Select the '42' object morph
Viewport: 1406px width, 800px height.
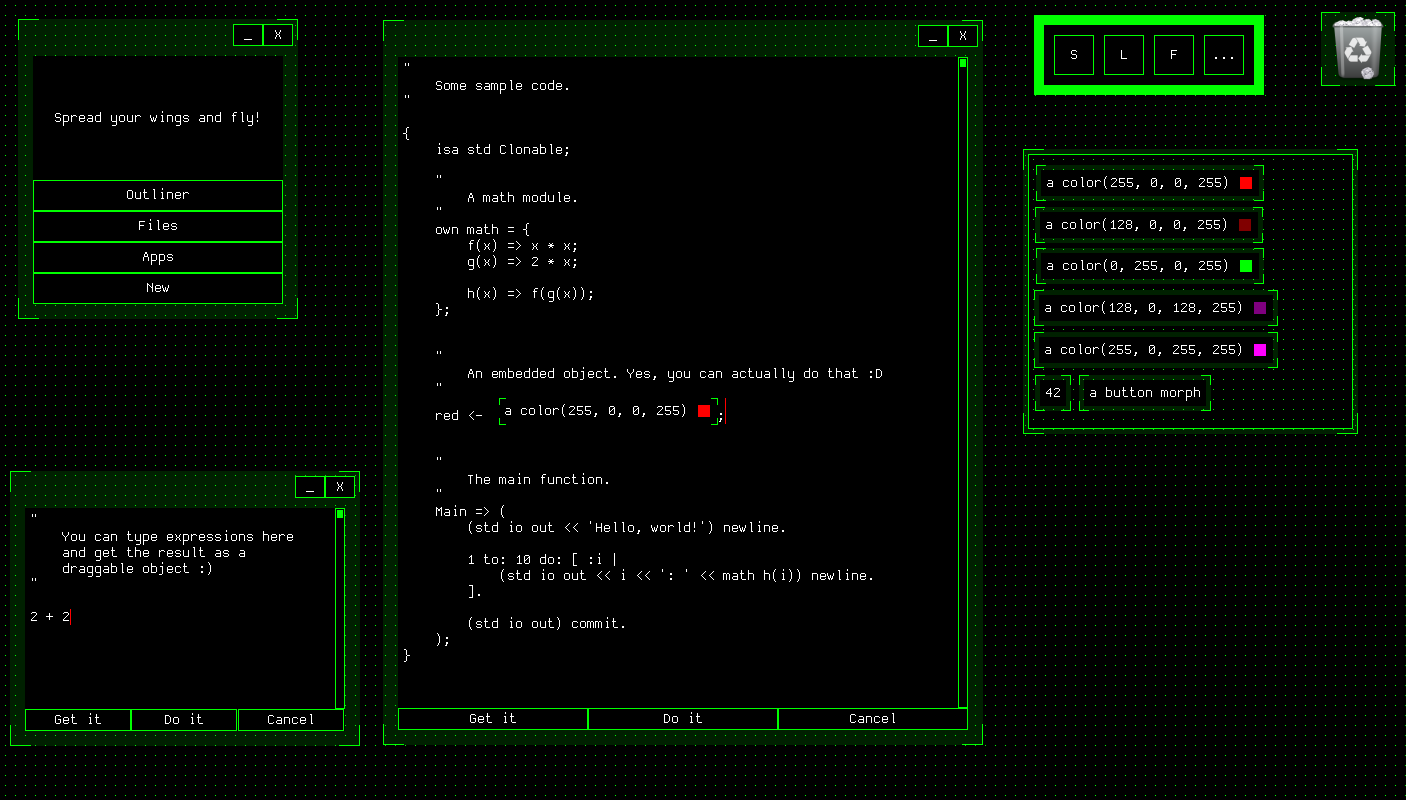coord(1053,393)
